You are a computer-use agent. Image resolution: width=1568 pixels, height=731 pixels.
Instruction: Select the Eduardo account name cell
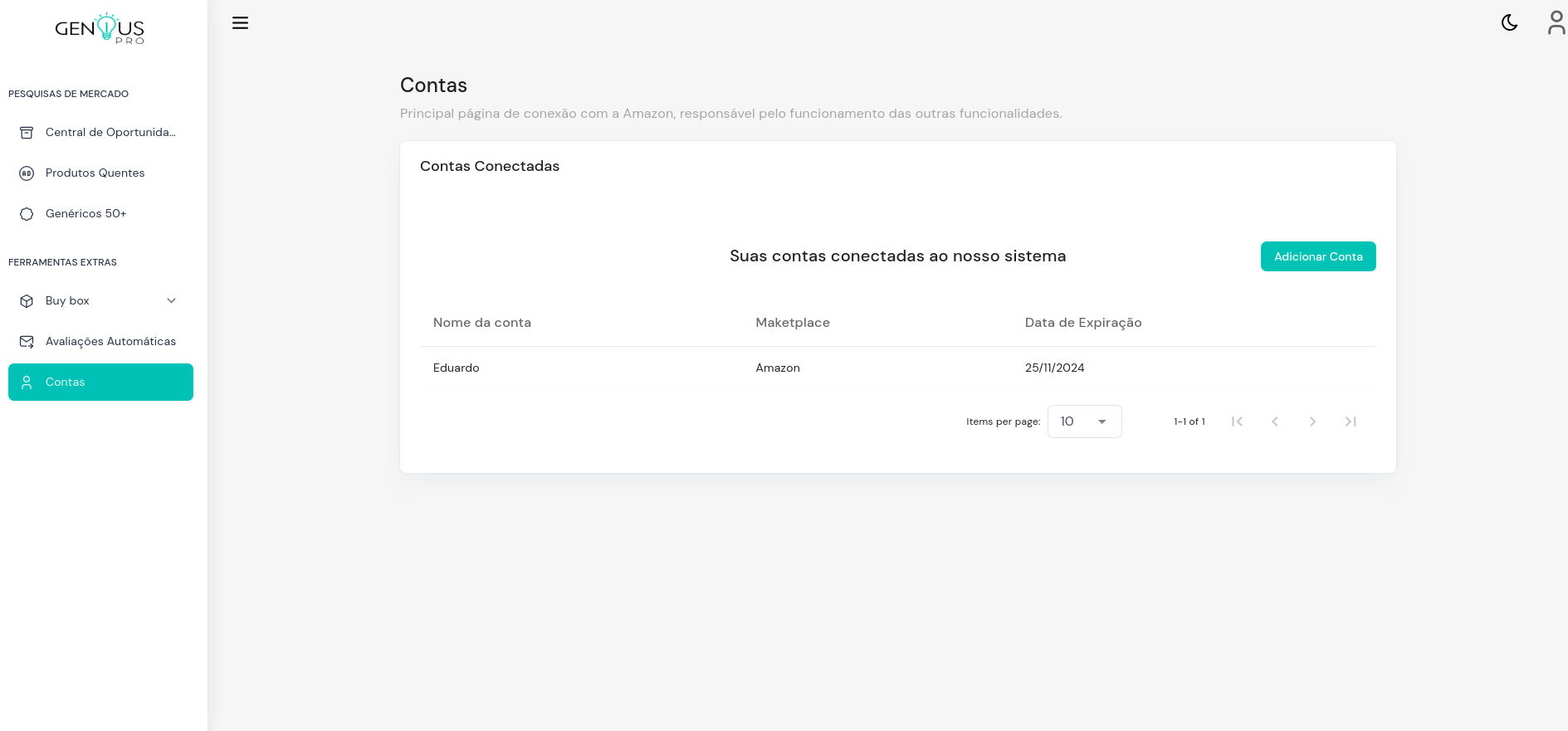(456, 368)
